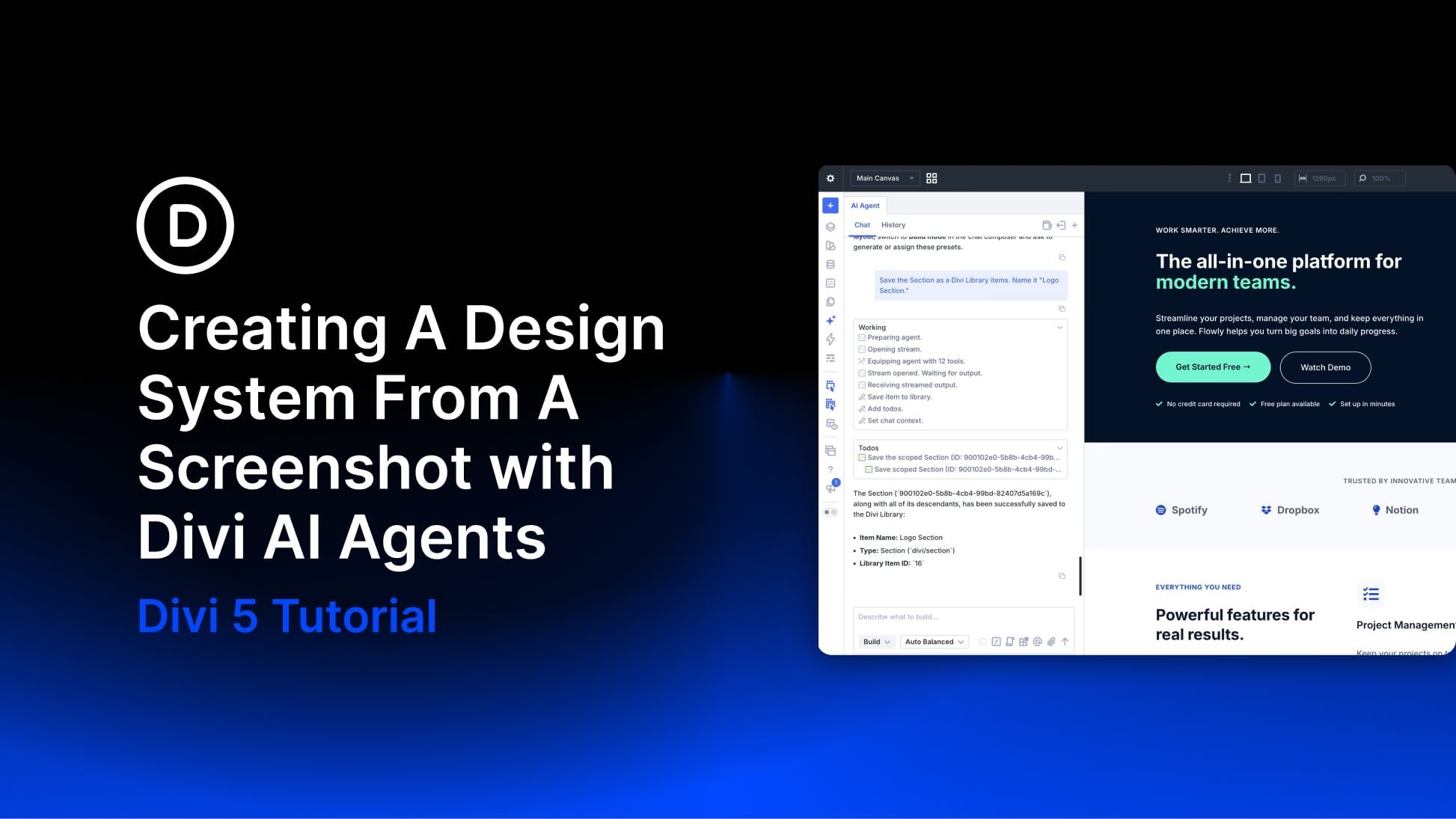Switch to the Chat tab

862,225
